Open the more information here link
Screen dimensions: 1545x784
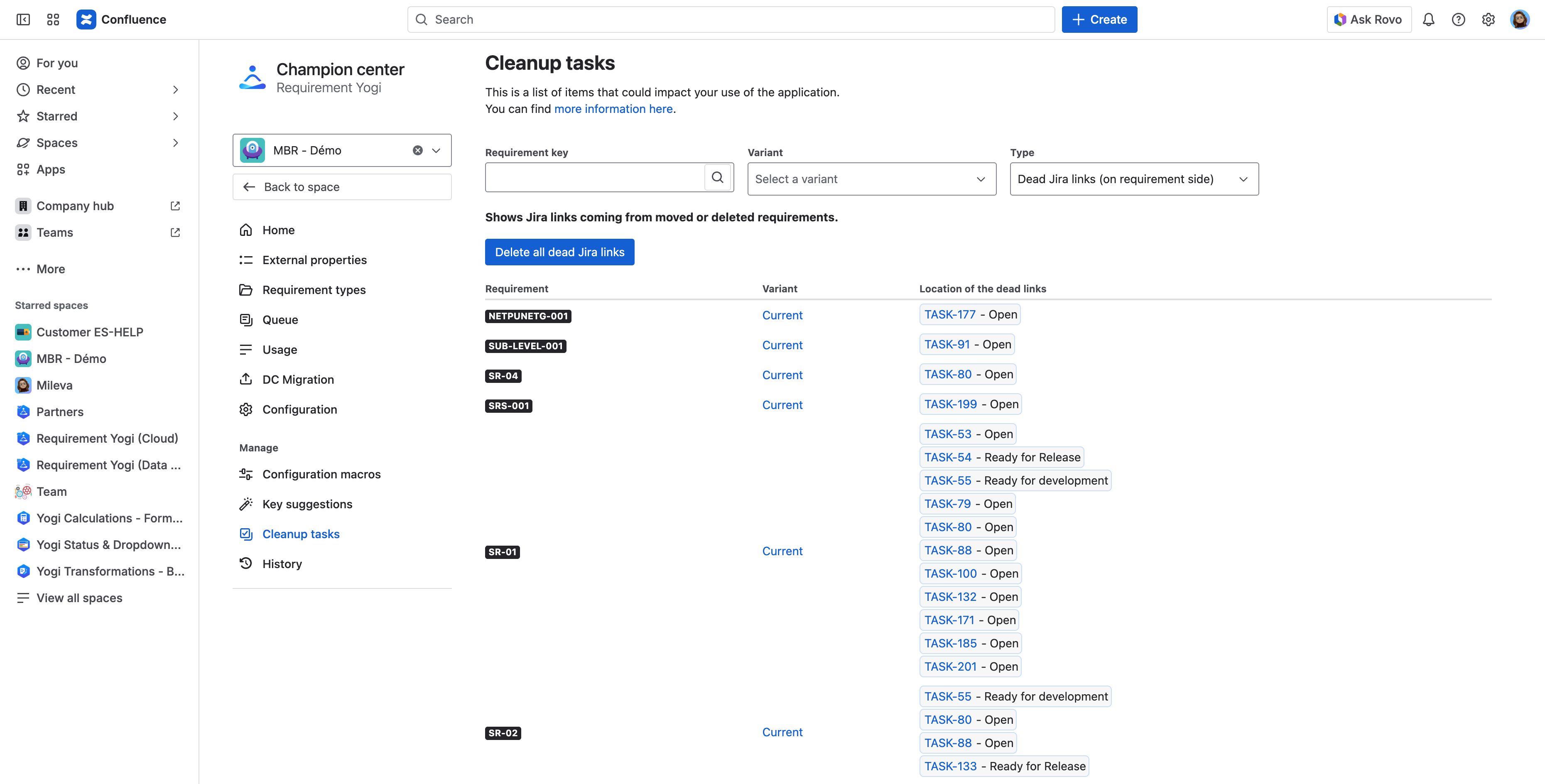613,108
